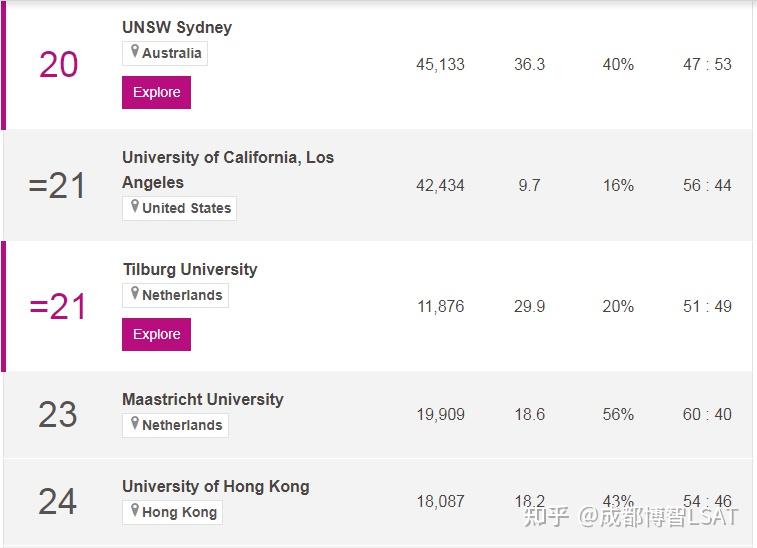Click the Australia location pin icon

click(134, 52)
